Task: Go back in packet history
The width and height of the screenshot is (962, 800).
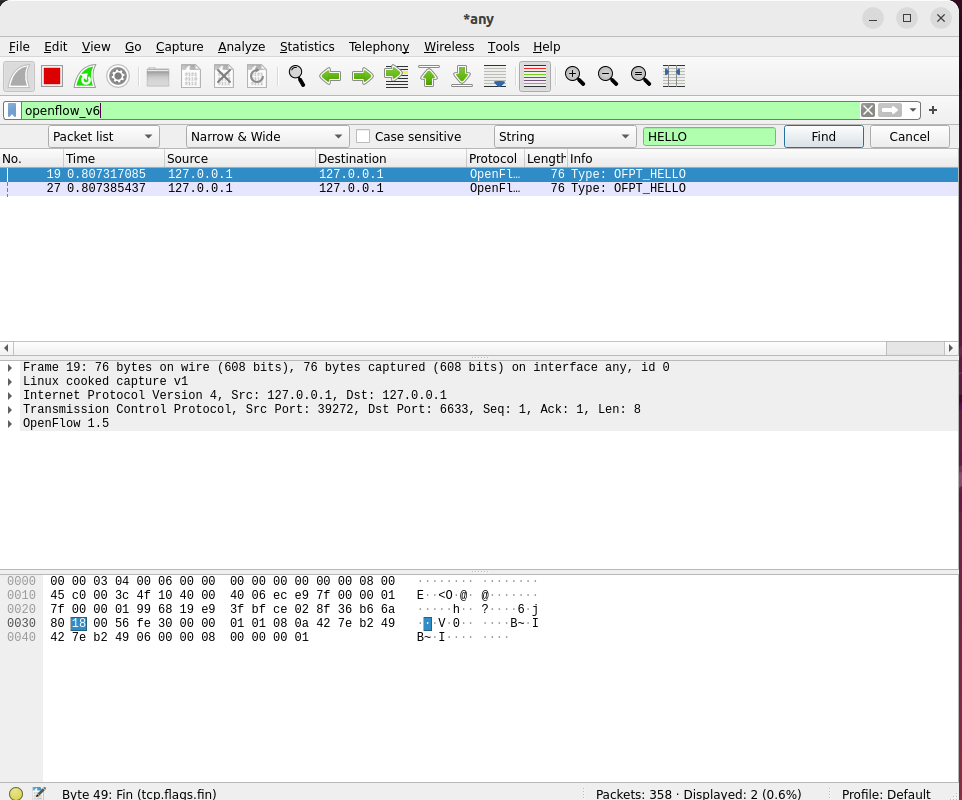Action: 330,76
